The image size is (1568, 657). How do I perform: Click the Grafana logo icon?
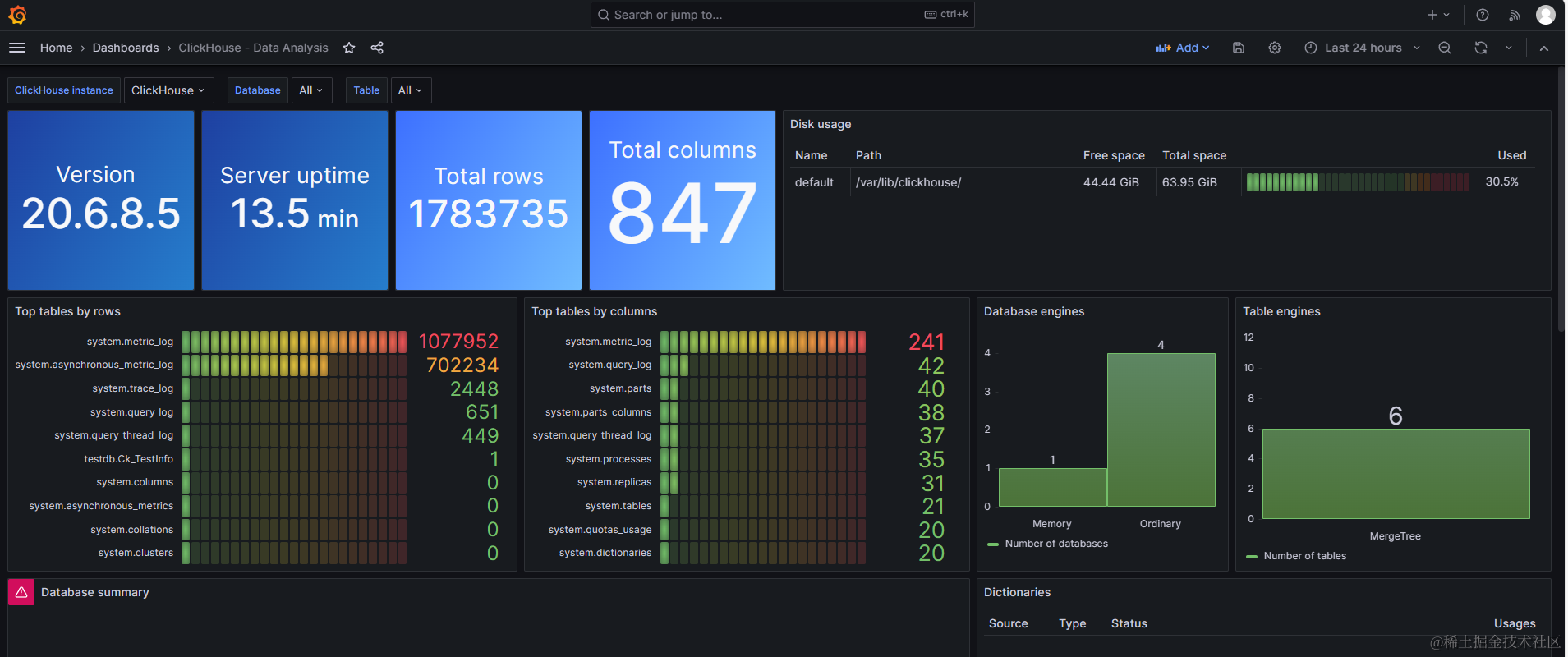(17, 15)
